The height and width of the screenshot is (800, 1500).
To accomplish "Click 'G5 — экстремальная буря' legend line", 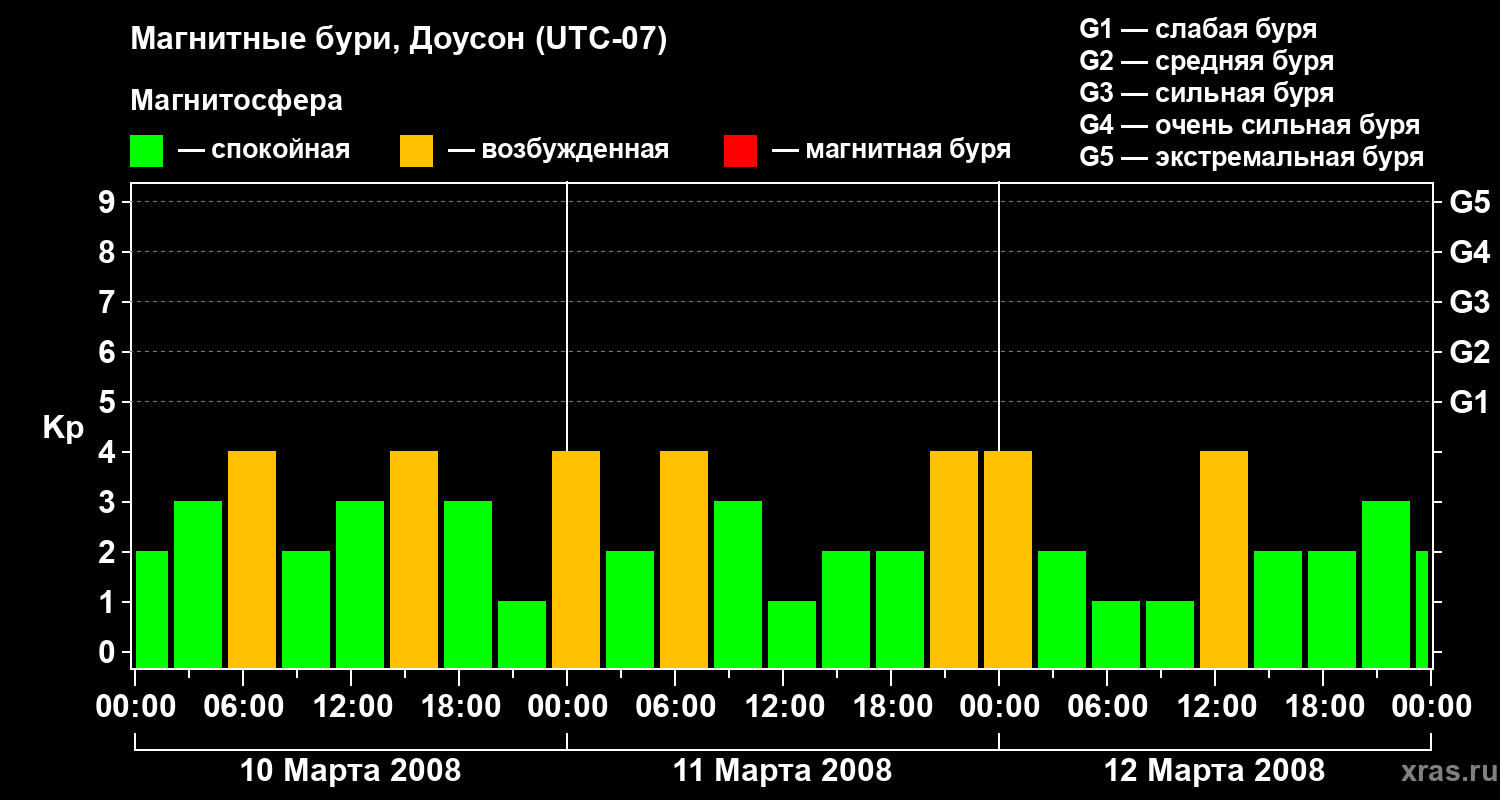I will coord(1252,157).
